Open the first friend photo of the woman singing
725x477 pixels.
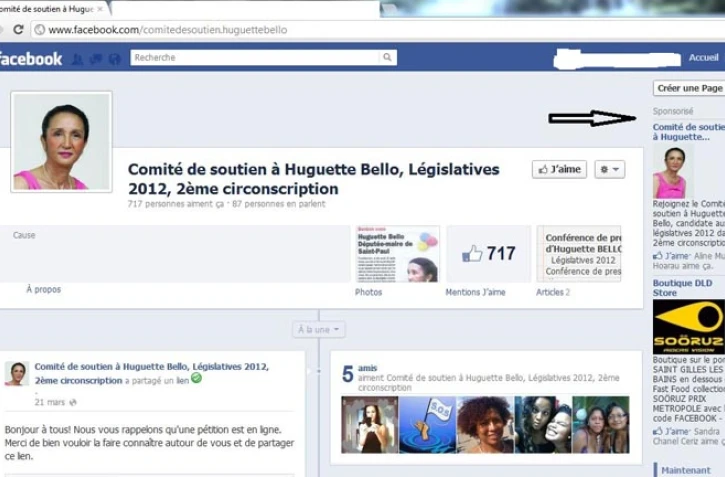click(x=369, y=425)
